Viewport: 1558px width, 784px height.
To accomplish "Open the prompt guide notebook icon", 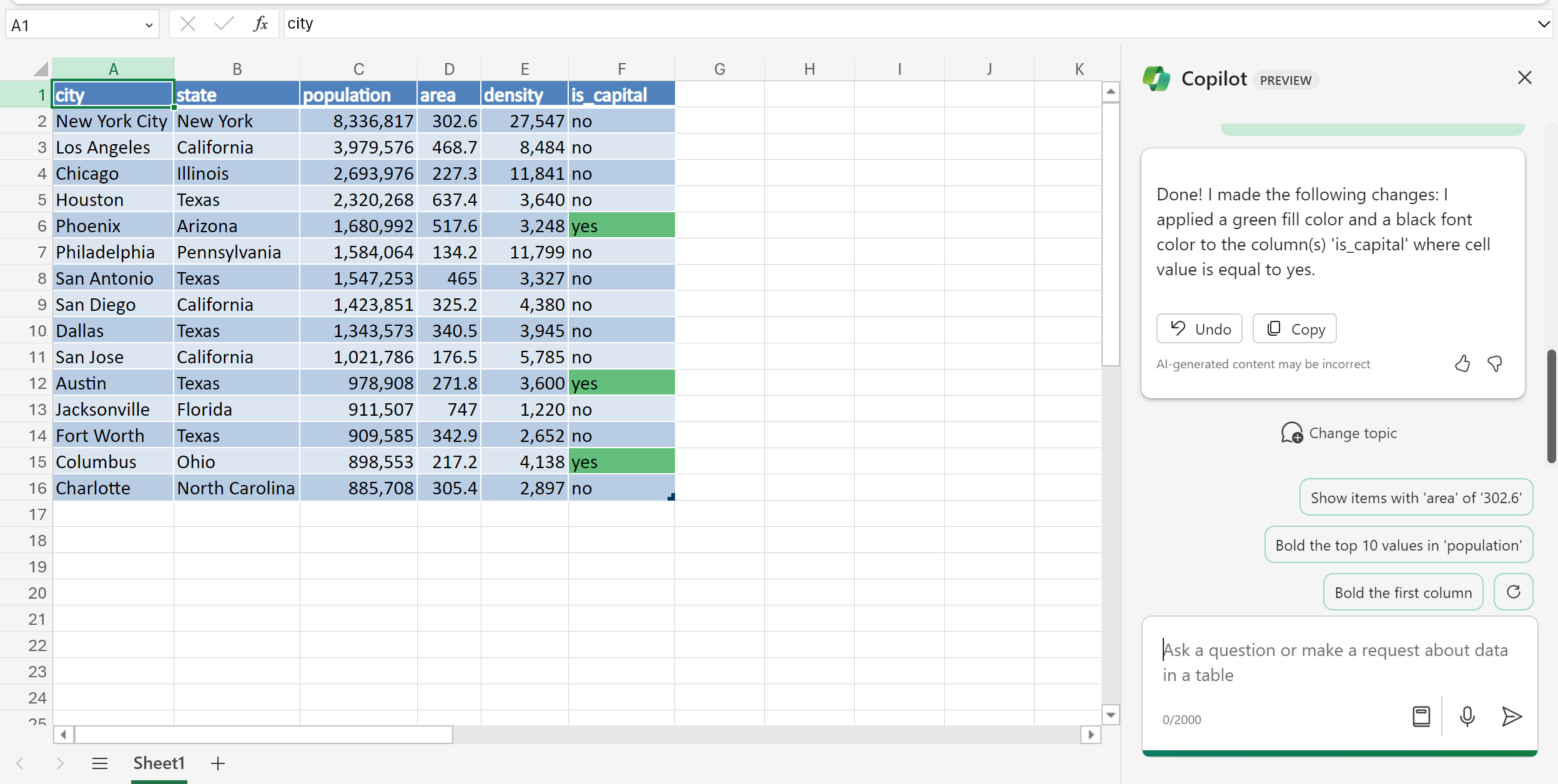I will [x=1421, y=716].
